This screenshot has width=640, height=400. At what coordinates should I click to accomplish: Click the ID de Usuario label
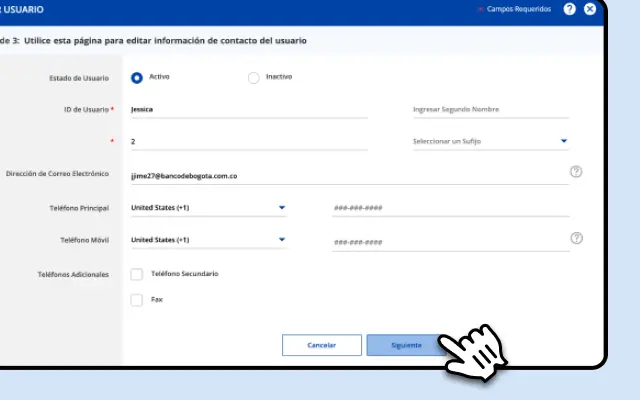click(87, 109)
